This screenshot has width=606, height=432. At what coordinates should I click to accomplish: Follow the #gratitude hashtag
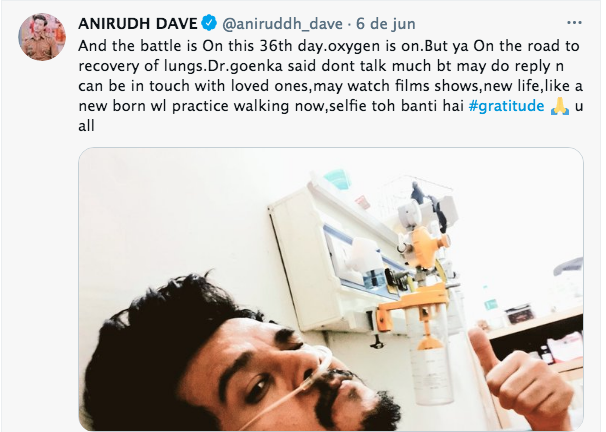506,106
